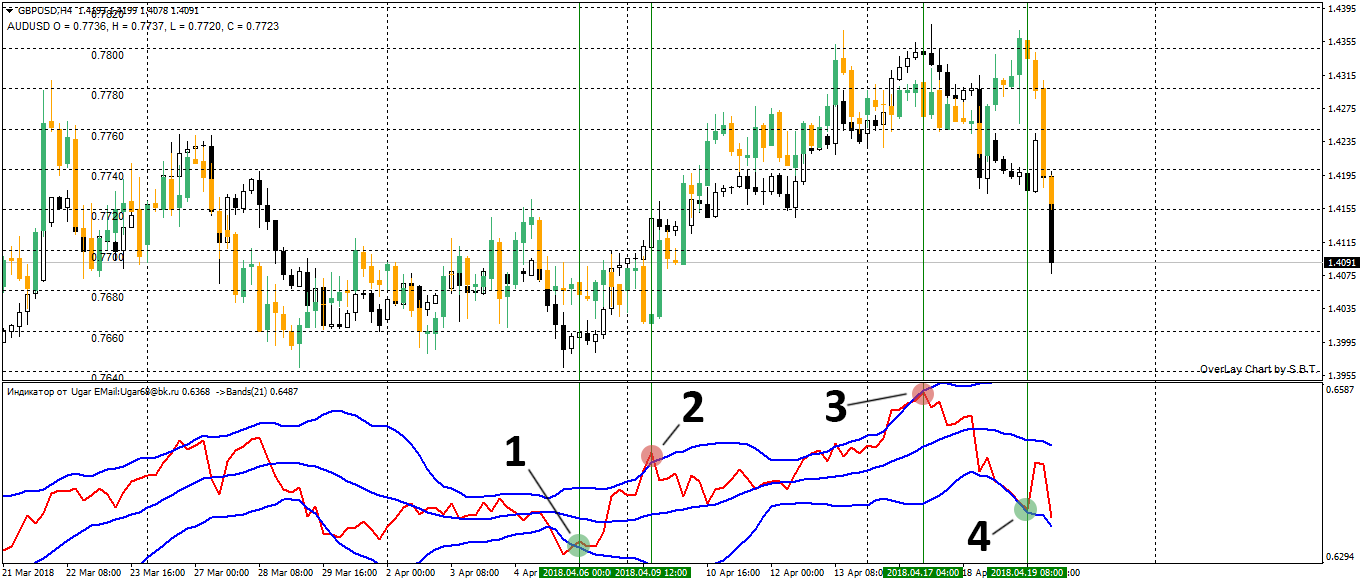Click the 2018.04.06 highlighted date marker
This screenshot has height=584, width=1362.
[x=577, y=573]
